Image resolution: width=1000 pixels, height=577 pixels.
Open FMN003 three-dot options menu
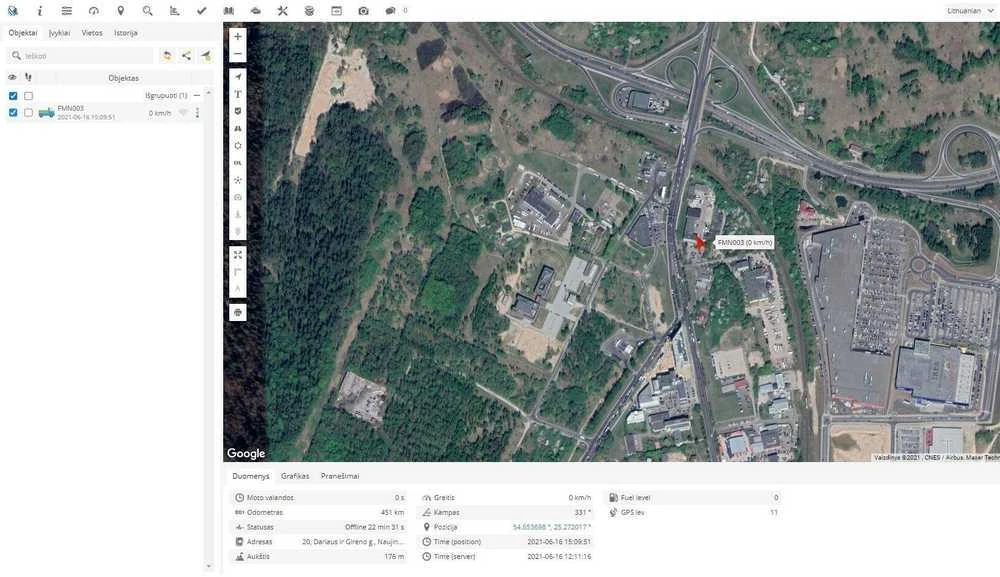(197, 113)
